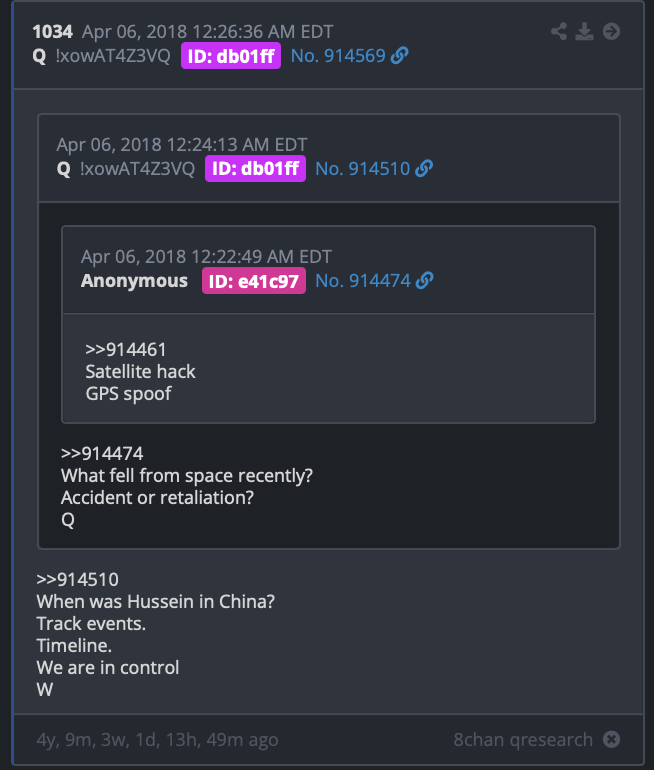The image size is (654, 770).
Task: Remove the 8chan qresearch filter with the X icon
Action: pos(611,739)
